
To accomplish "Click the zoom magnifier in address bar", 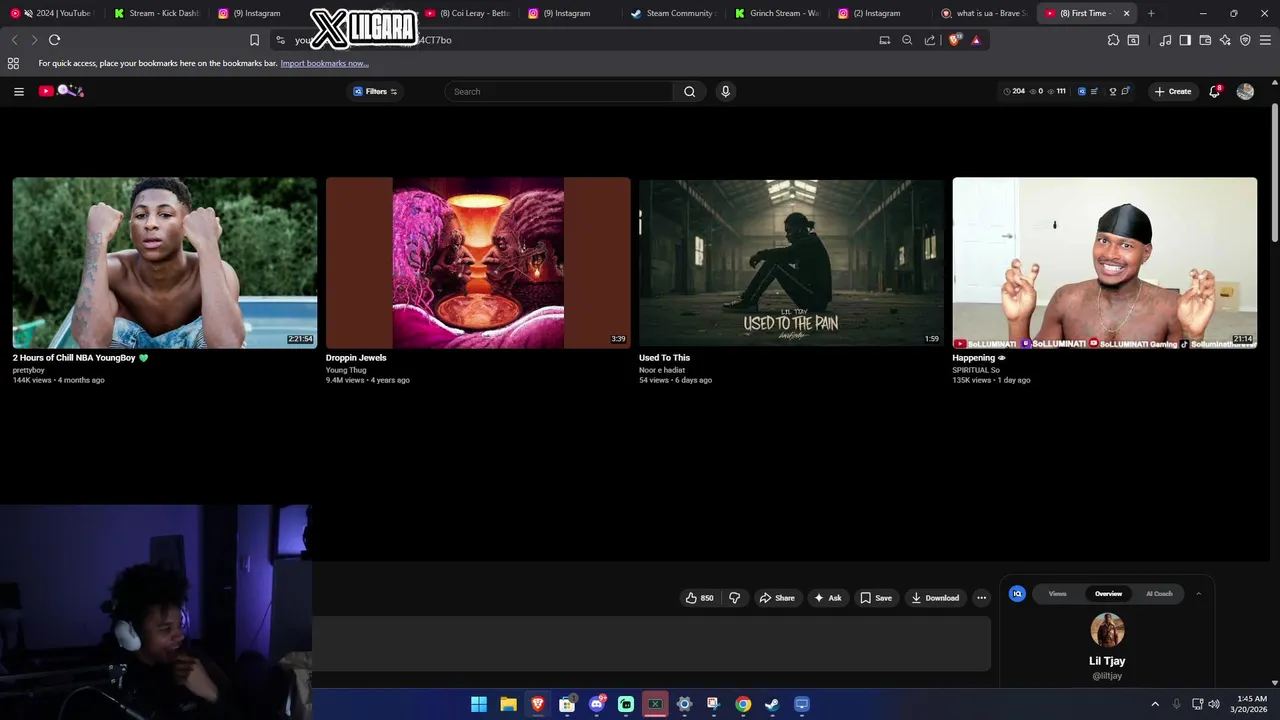I will 907,40.
